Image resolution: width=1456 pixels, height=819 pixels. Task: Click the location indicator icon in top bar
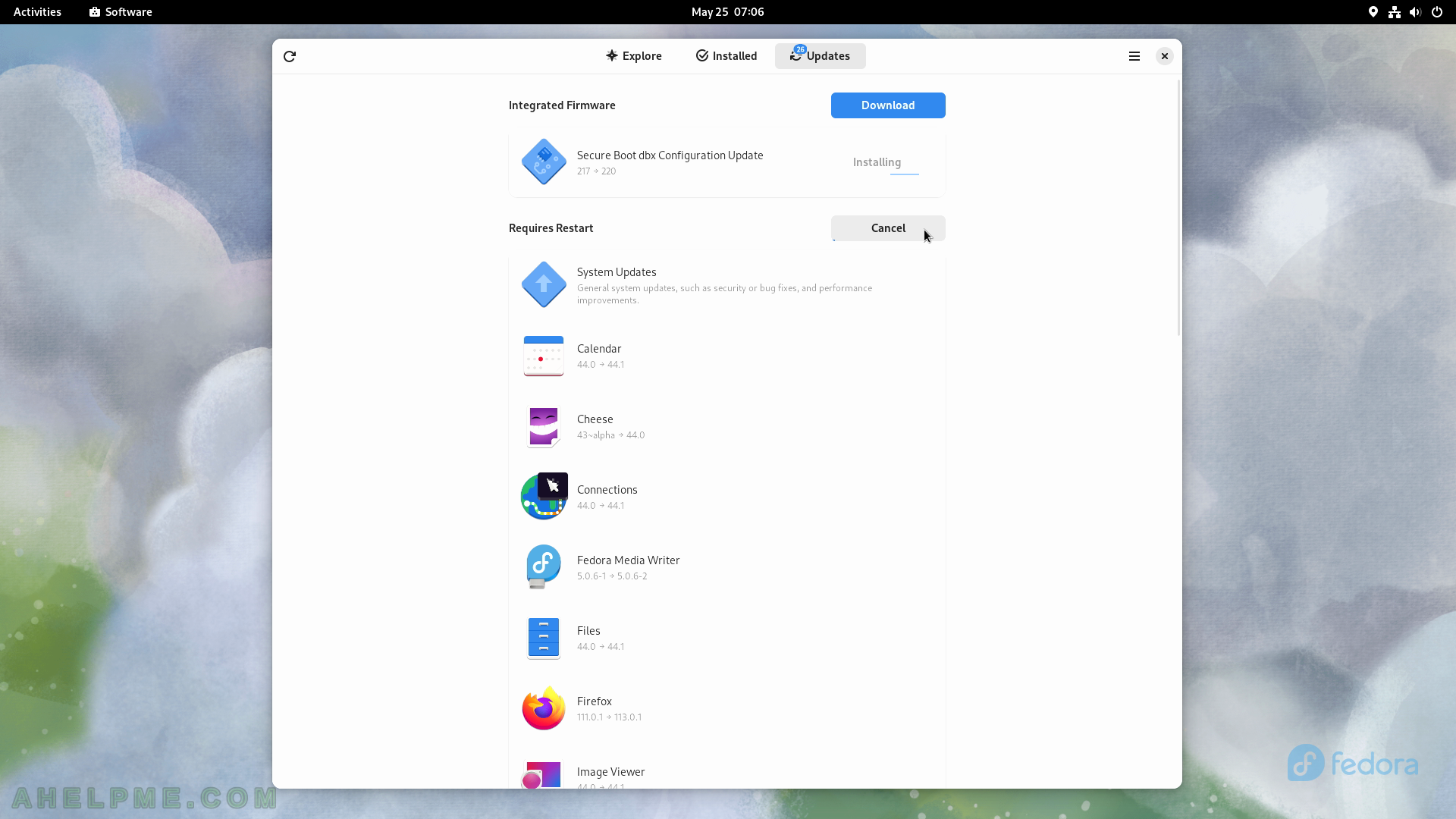point(1373,12)
